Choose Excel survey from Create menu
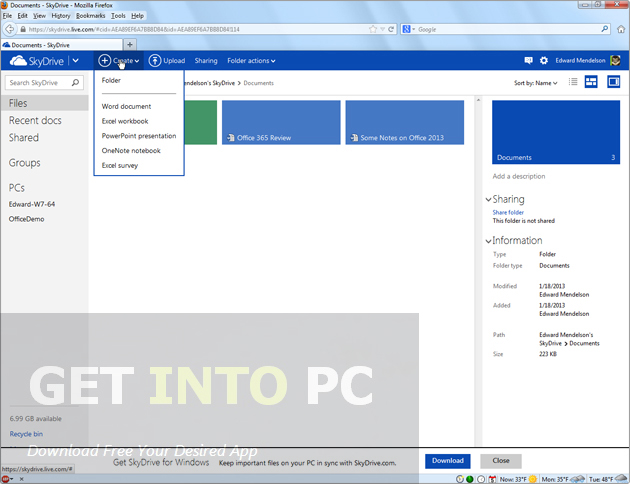The height and width of the screenshot is (484, 630). click(x=119, y=165)
